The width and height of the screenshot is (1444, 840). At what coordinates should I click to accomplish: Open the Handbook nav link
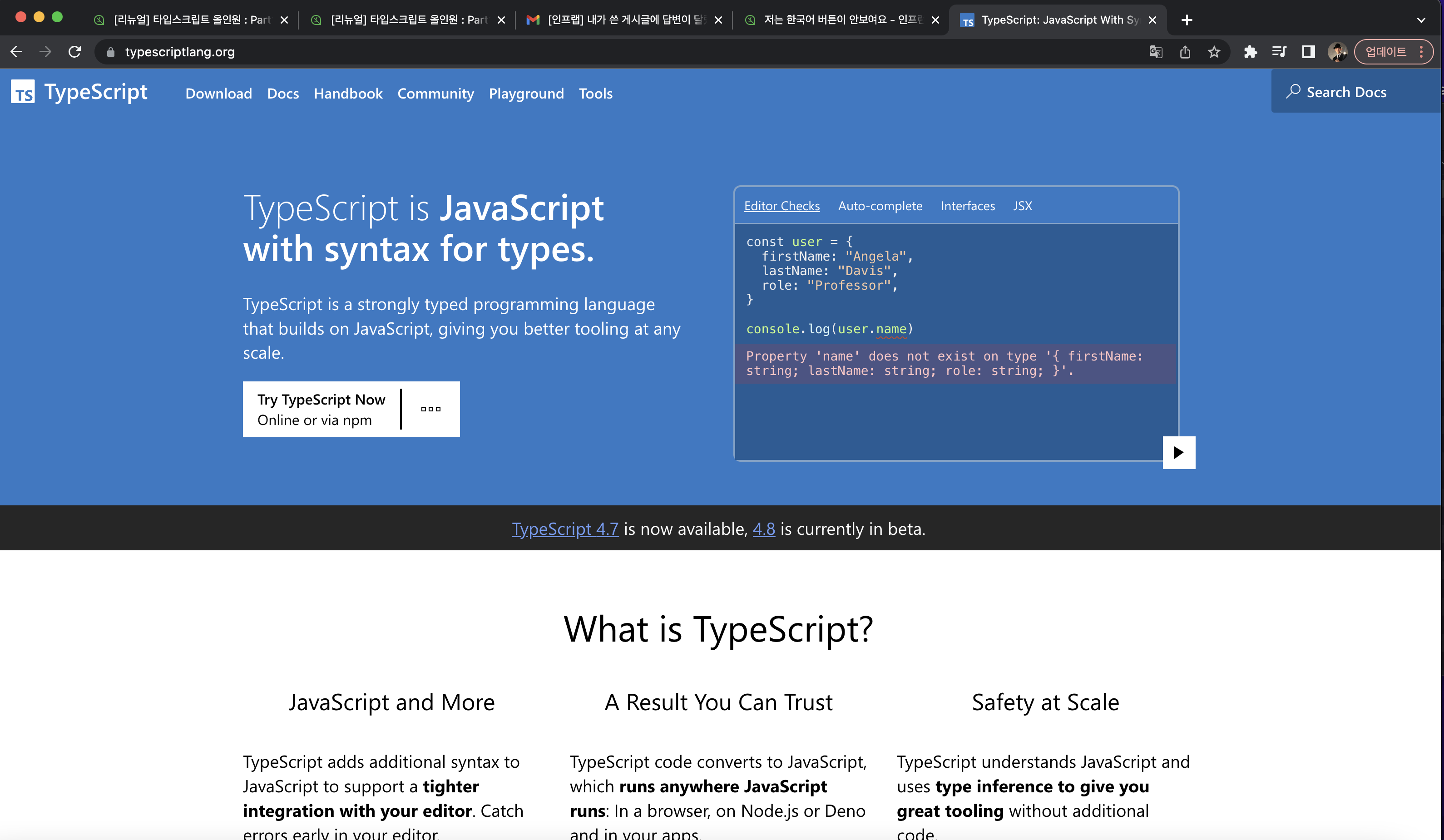click(x=348, y=94)
